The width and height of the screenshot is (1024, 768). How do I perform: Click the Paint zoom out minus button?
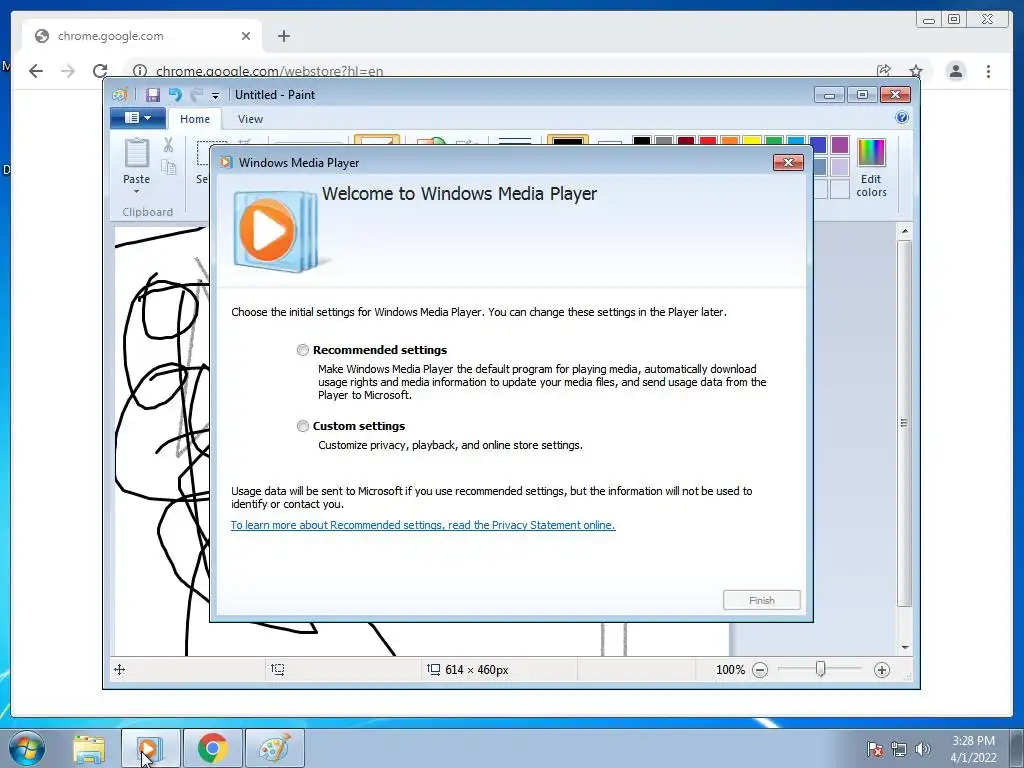pos(760,670)
